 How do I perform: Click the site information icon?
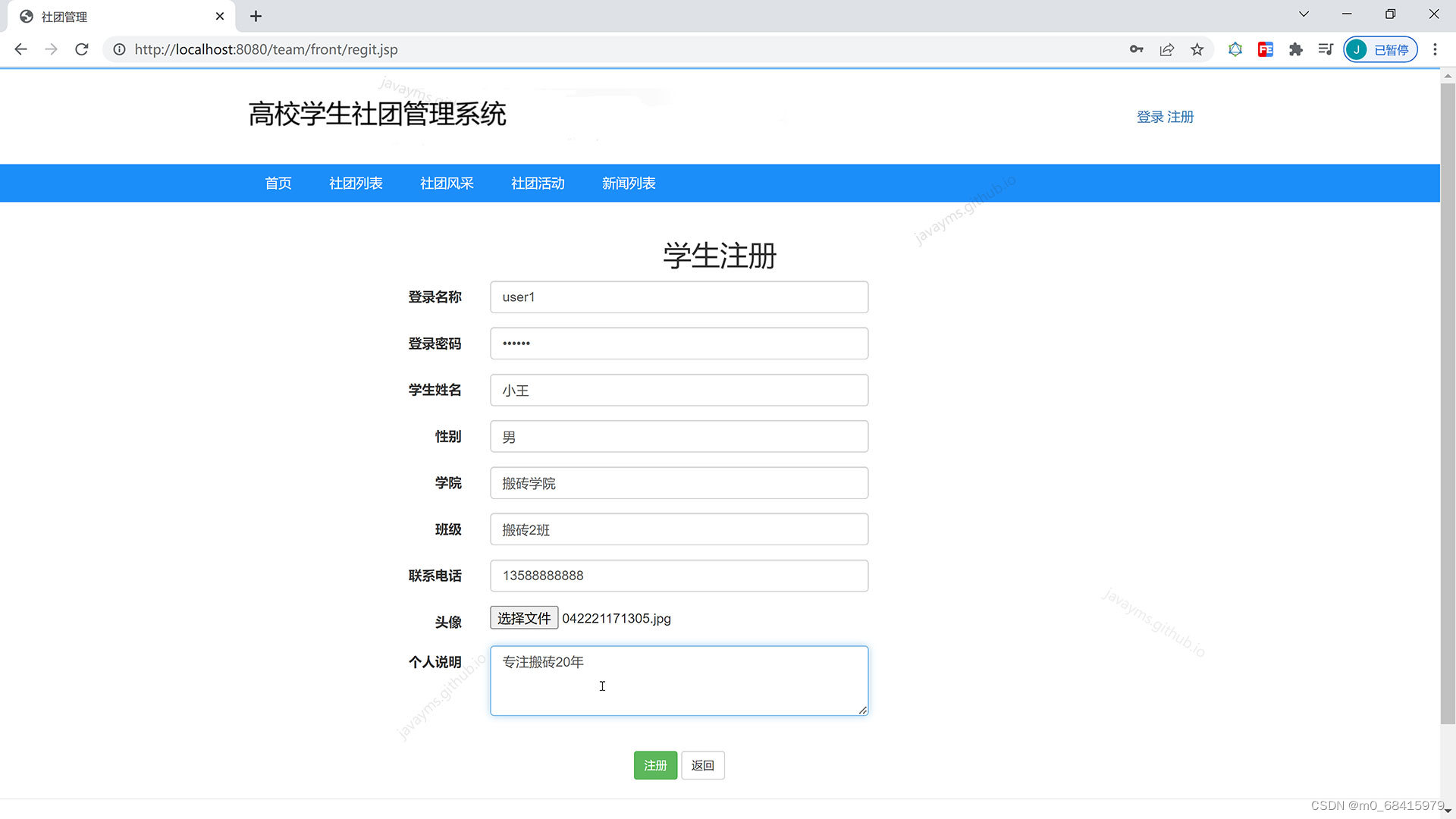coord(119,49)
